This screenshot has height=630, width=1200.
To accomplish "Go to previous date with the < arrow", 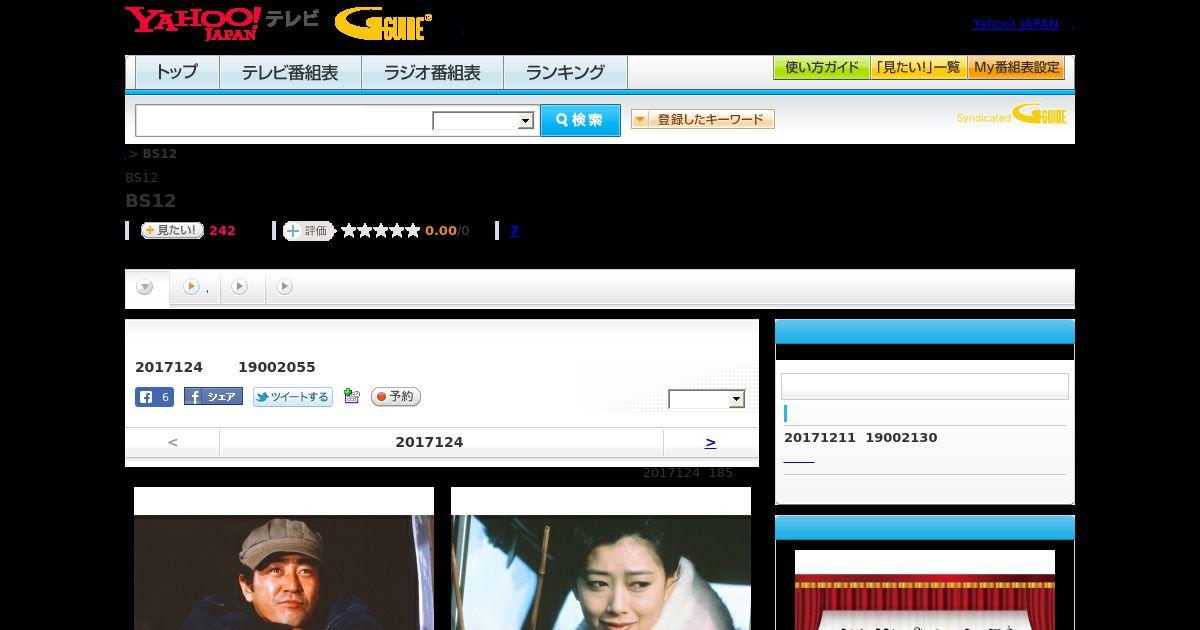I will point(172,442).
